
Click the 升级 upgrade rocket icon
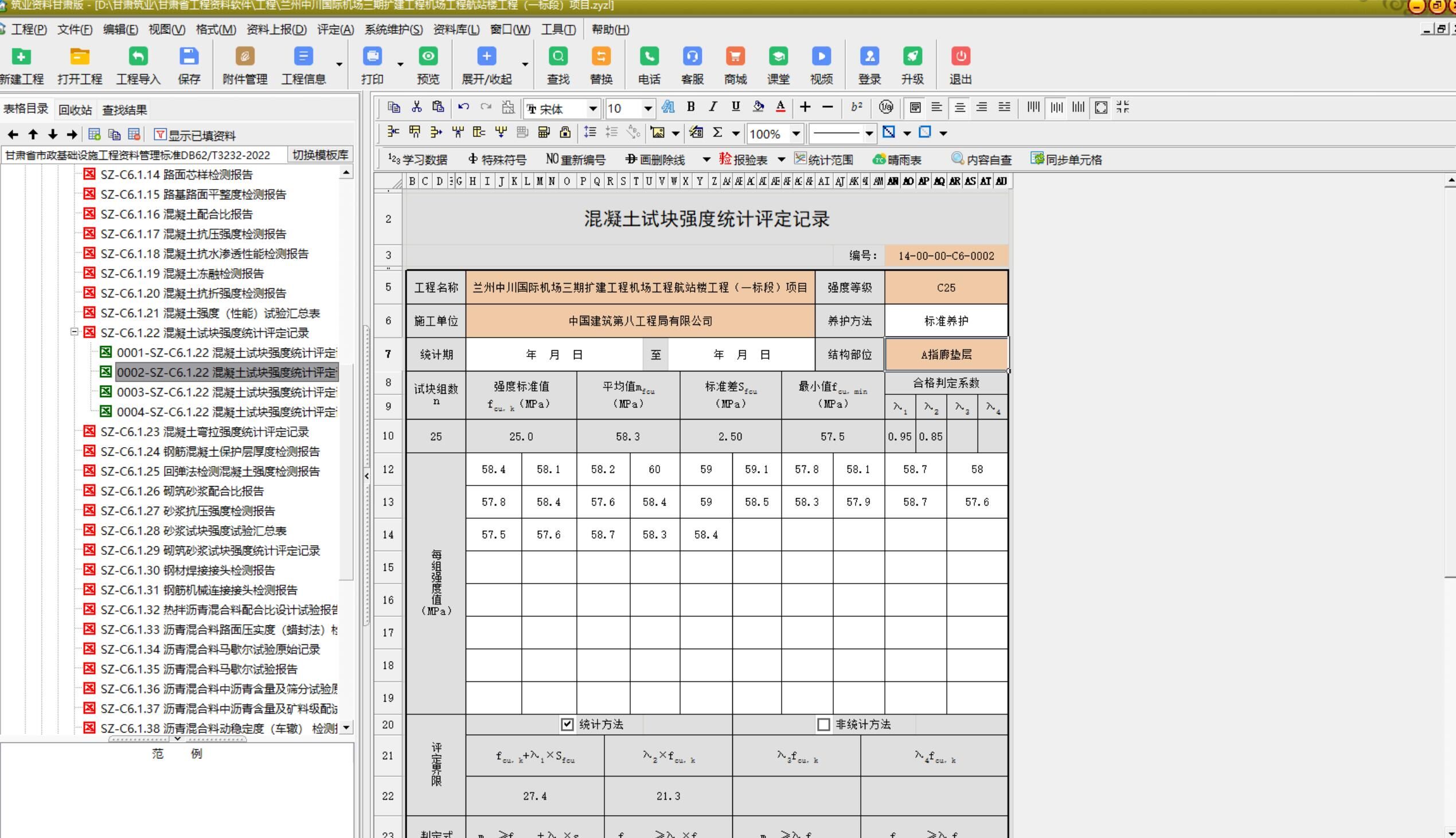(912, 56)
